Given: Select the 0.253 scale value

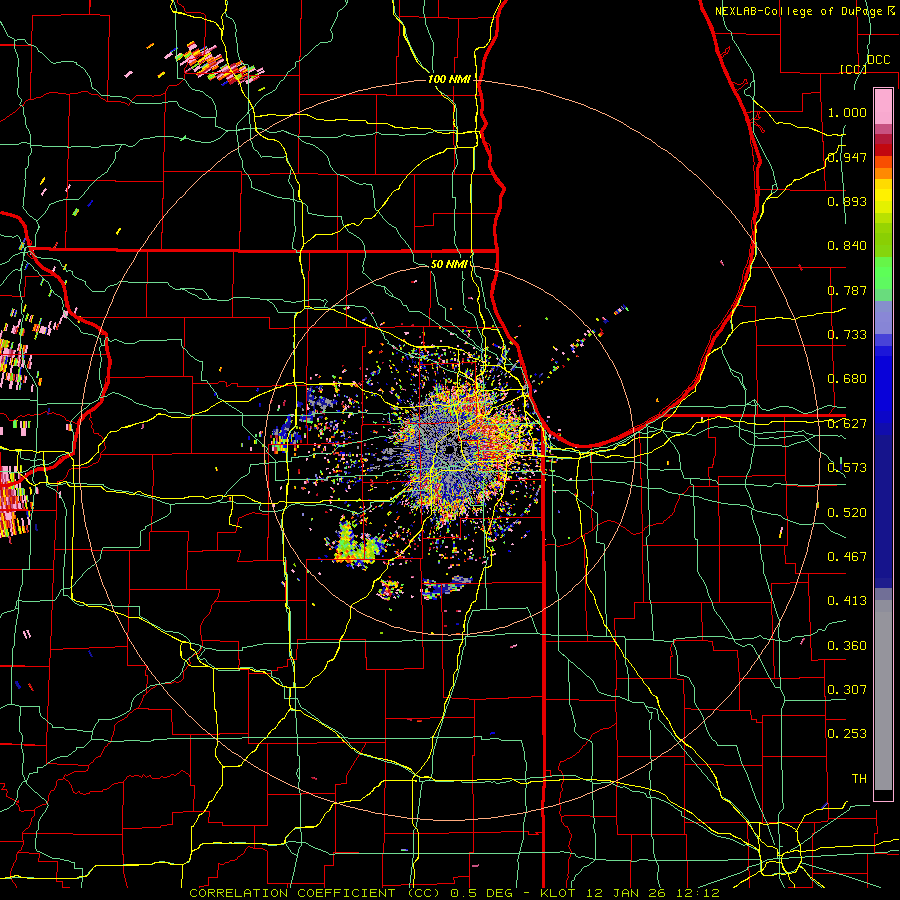Looking at the screenshot, I should pos(847,734).
